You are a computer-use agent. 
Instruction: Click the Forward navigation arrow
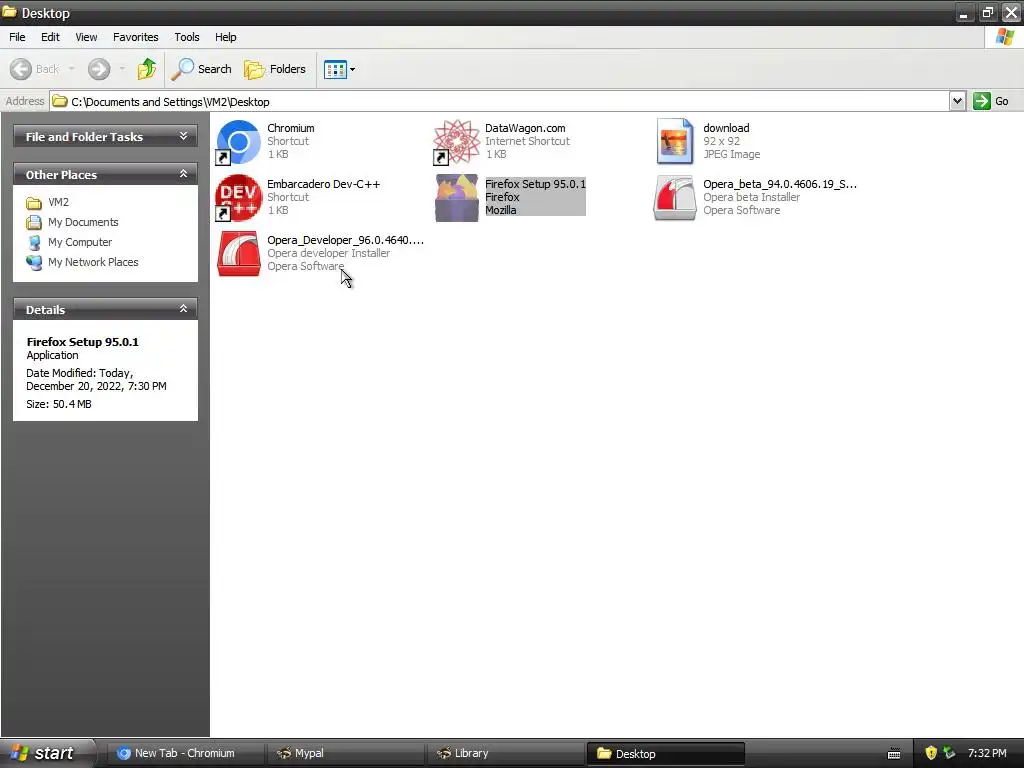coord(99,69)
